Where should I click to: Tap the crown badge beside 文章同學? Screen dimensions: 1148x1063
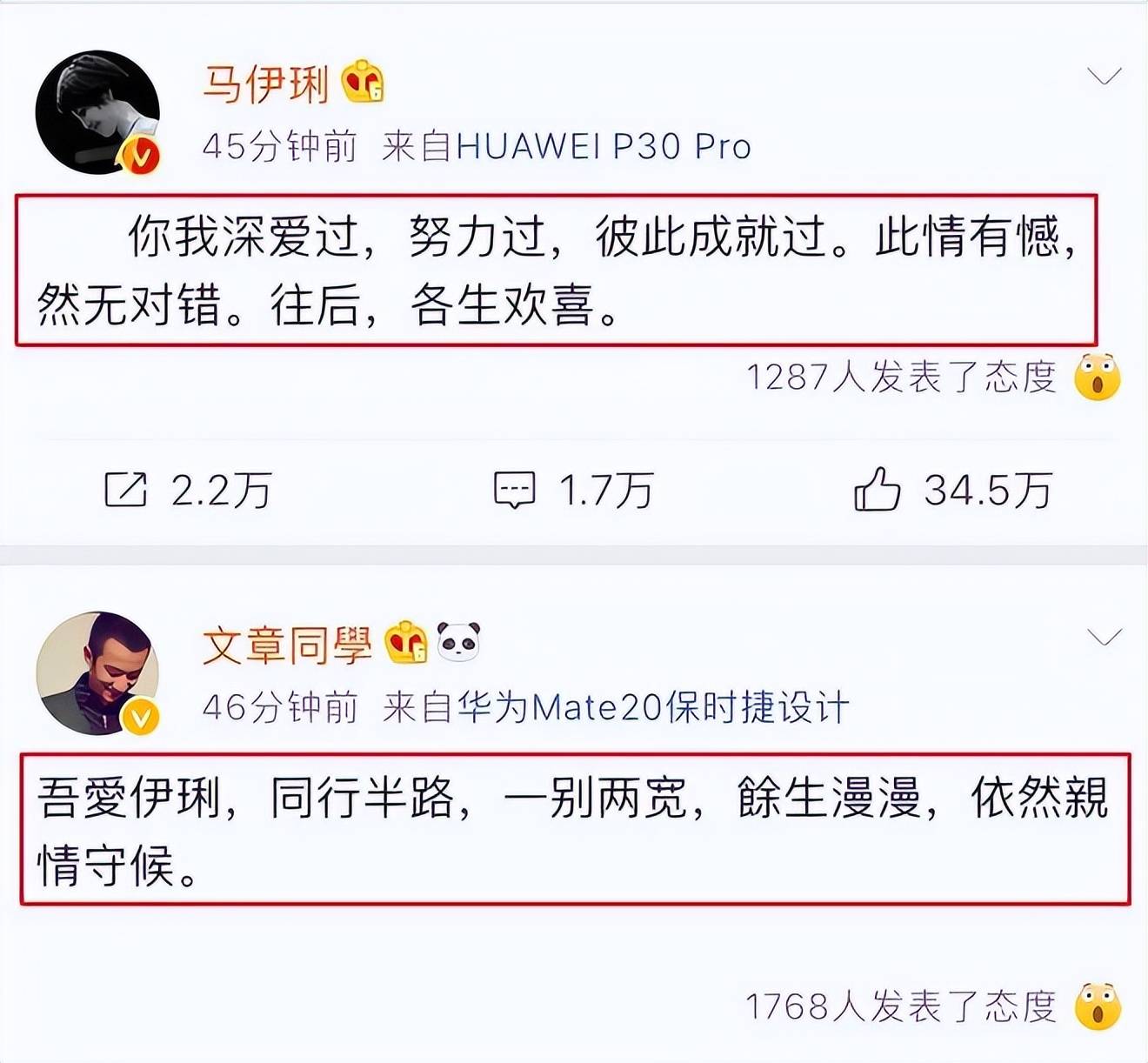tap(406, 643)
